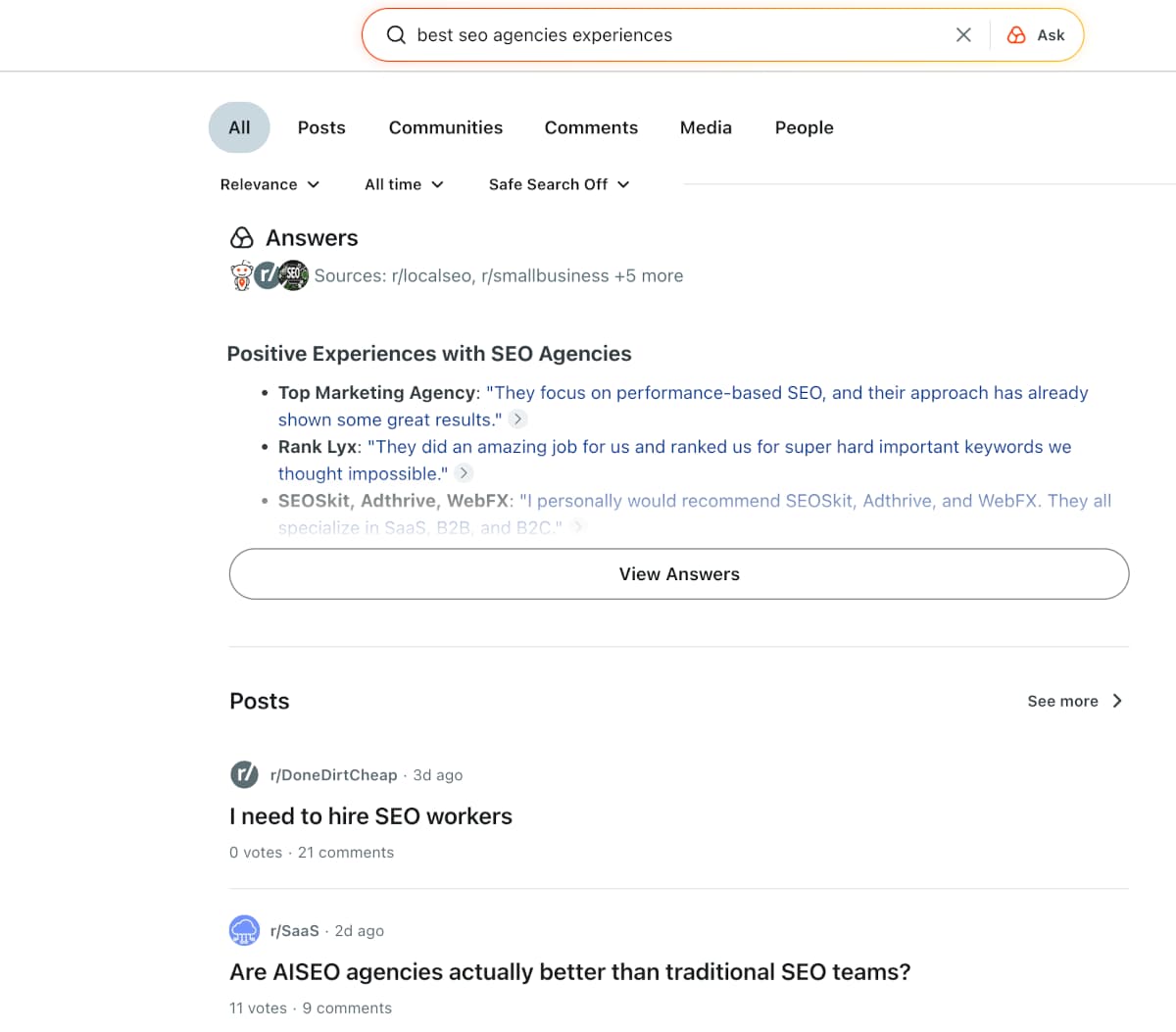Image resolution: width=1176 pixels, height=1032 pixels.
Task: Open the Relevance sort dropdown
Action: point(269,184)
